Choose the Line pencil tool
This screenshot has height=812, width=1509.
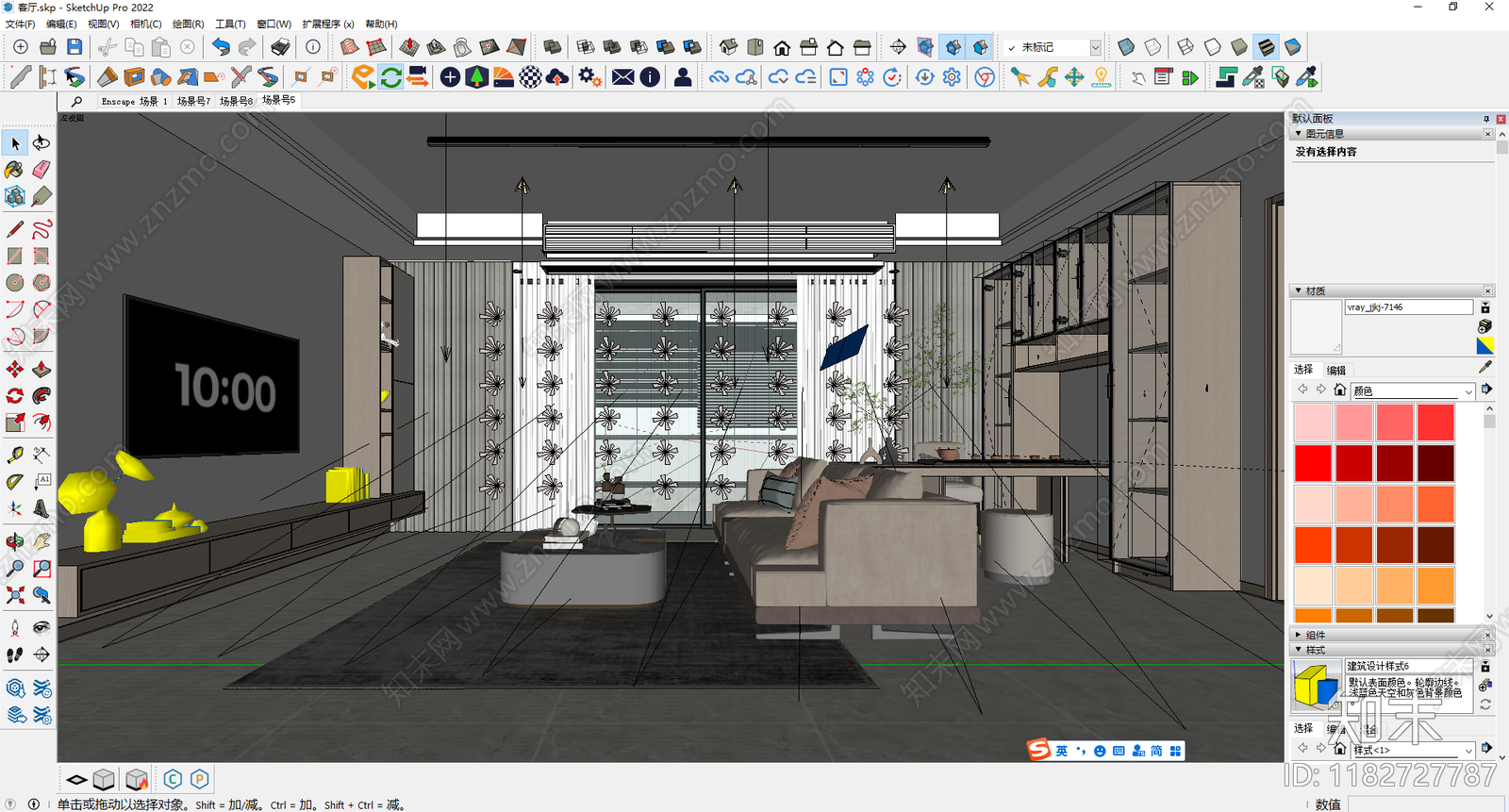pyautogui.click(x=15, y=229)
